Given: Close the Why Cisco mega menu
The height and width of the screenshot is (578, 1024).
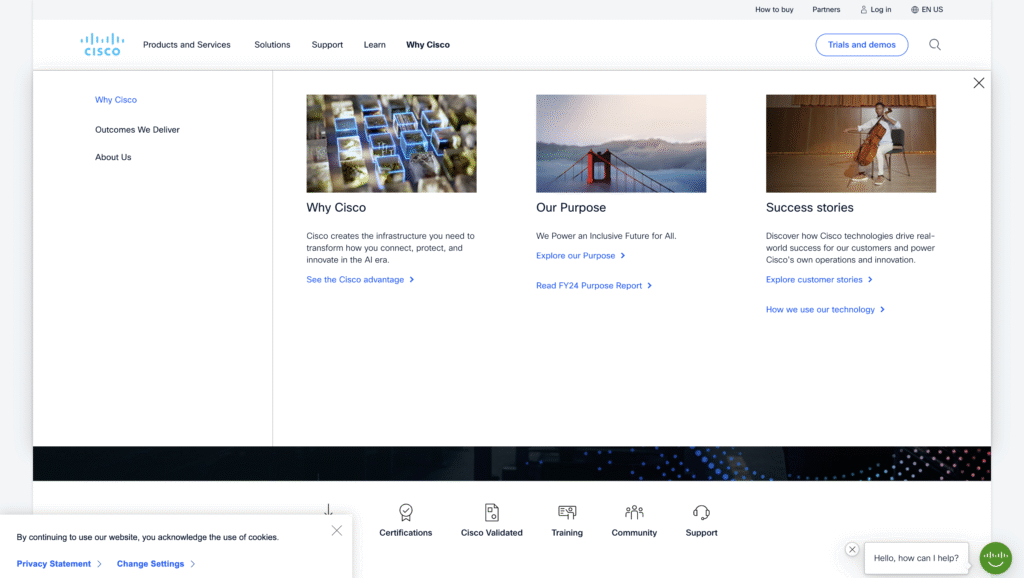Looking at the screenshot, I should click(x=978, y=83).
